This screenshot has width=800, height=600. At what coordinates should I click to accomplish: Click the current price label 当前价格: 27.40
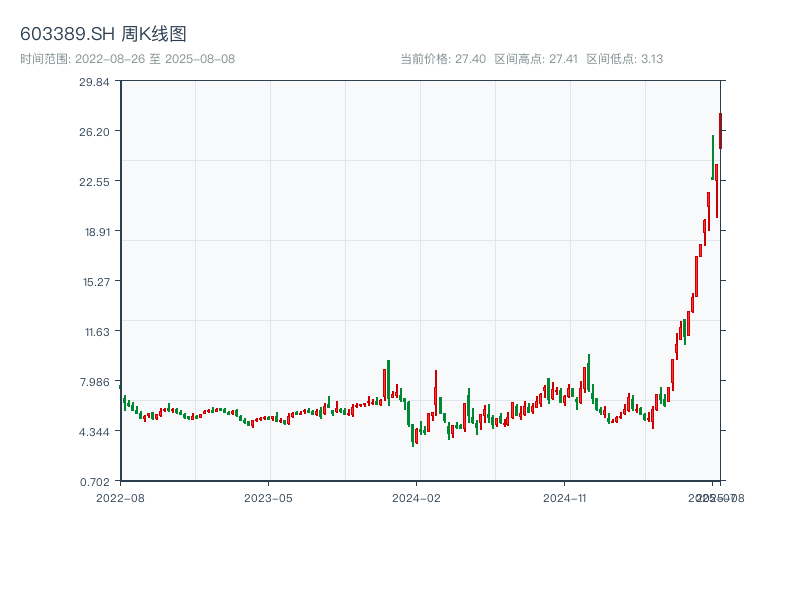click(x=443, y=59)
